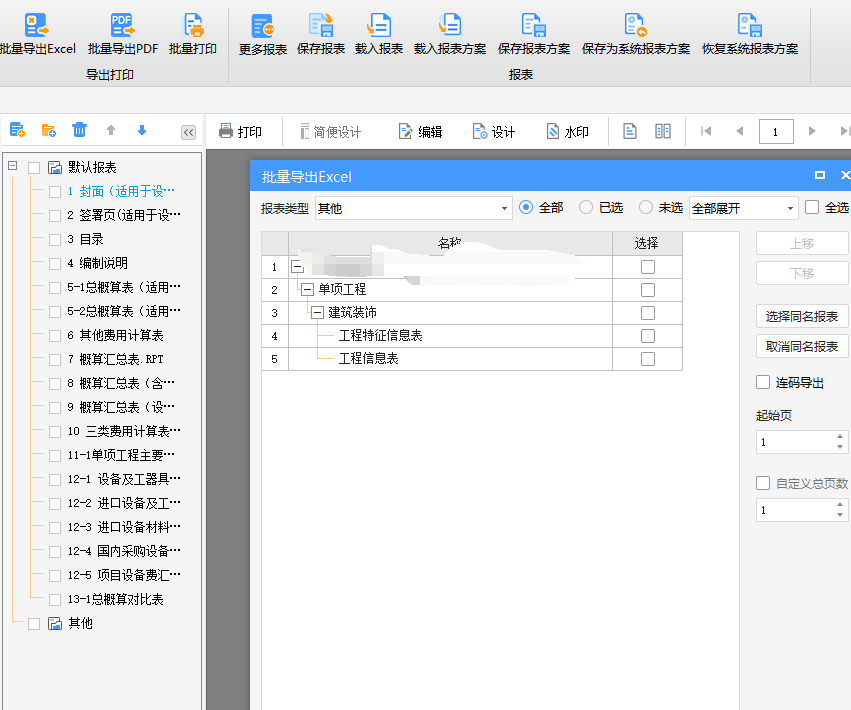
Task: Collapse the row 1 root tree node
Action: [x=297, y=267]
